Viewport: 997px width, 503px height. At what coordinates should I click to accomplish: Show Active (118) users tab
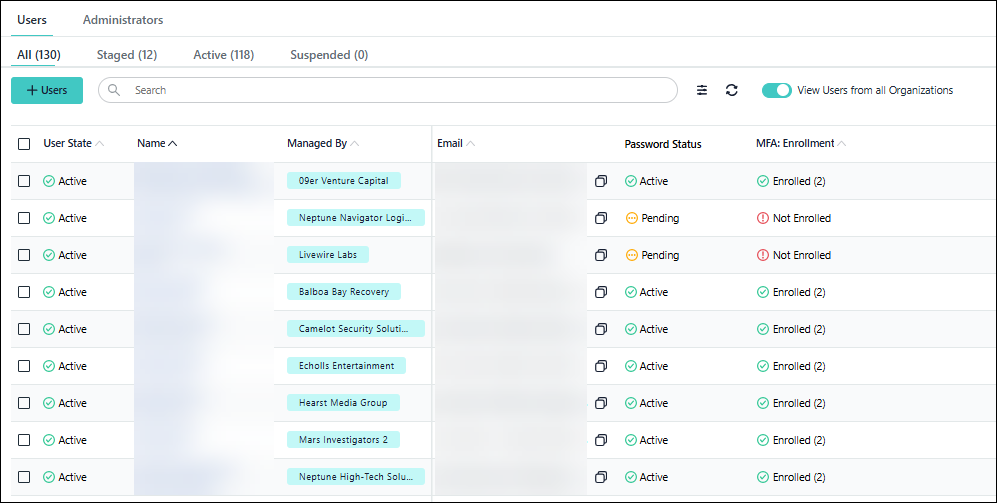tap(224, 55)
